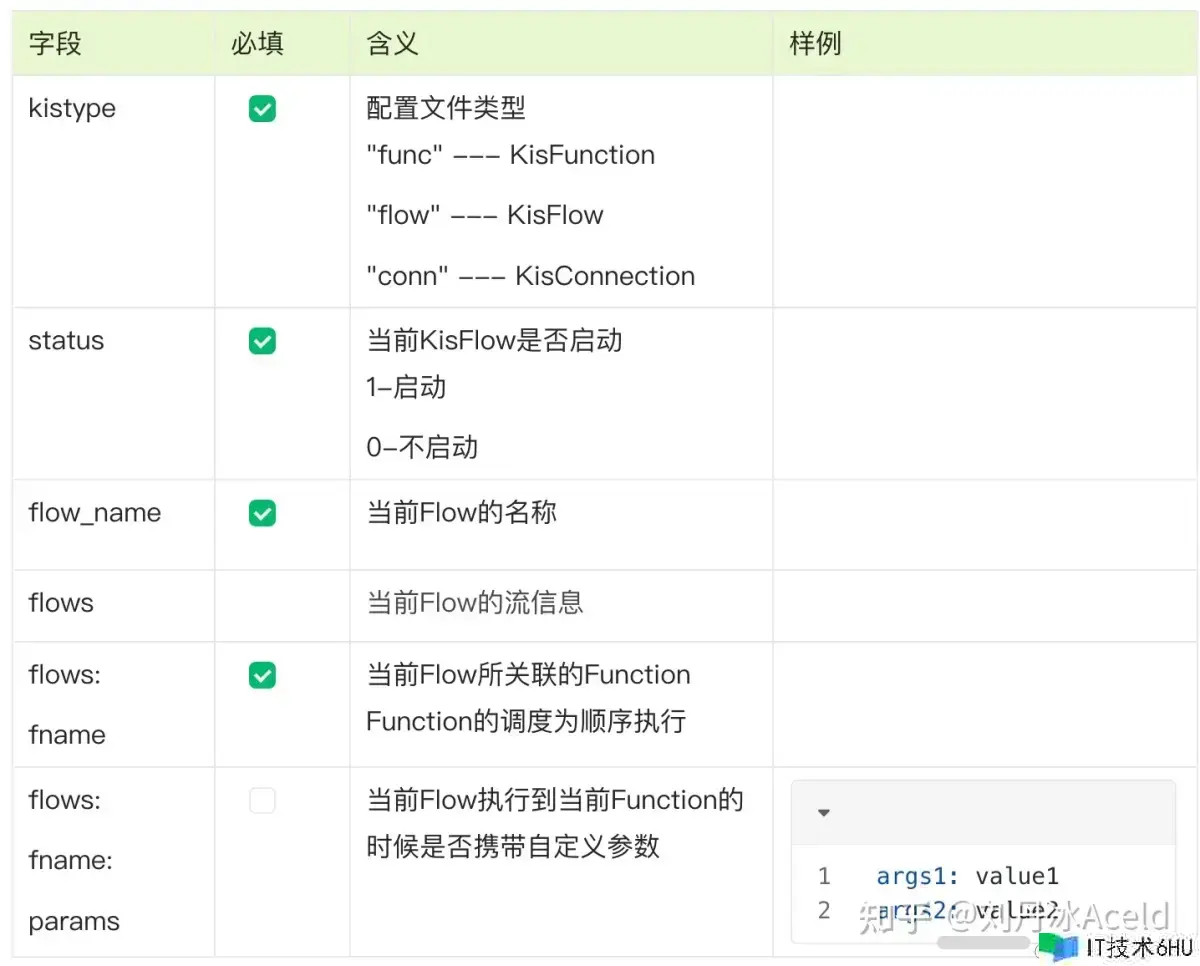This screenshot has height=966, width=1200.
Task: Select the kistype field name cell
Action: (72, 108)
